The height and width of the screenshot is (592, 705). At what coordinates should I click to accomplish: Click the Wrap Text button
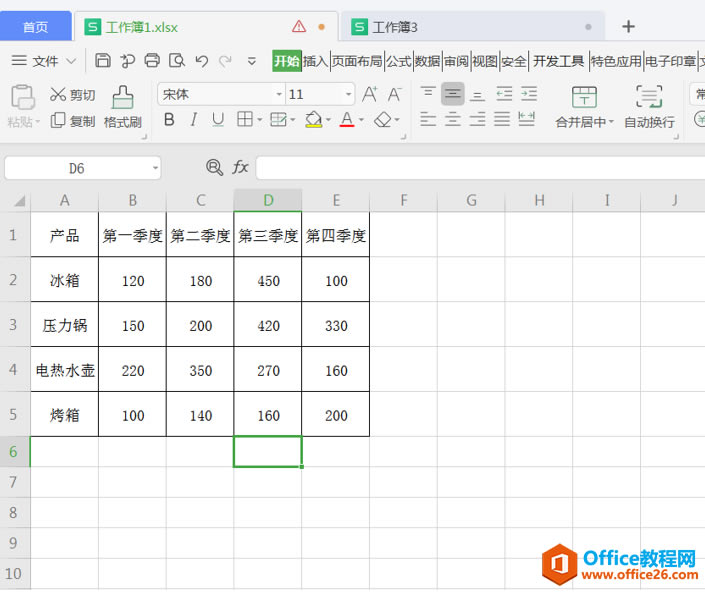pyautogui.click(x=649, y=107)
